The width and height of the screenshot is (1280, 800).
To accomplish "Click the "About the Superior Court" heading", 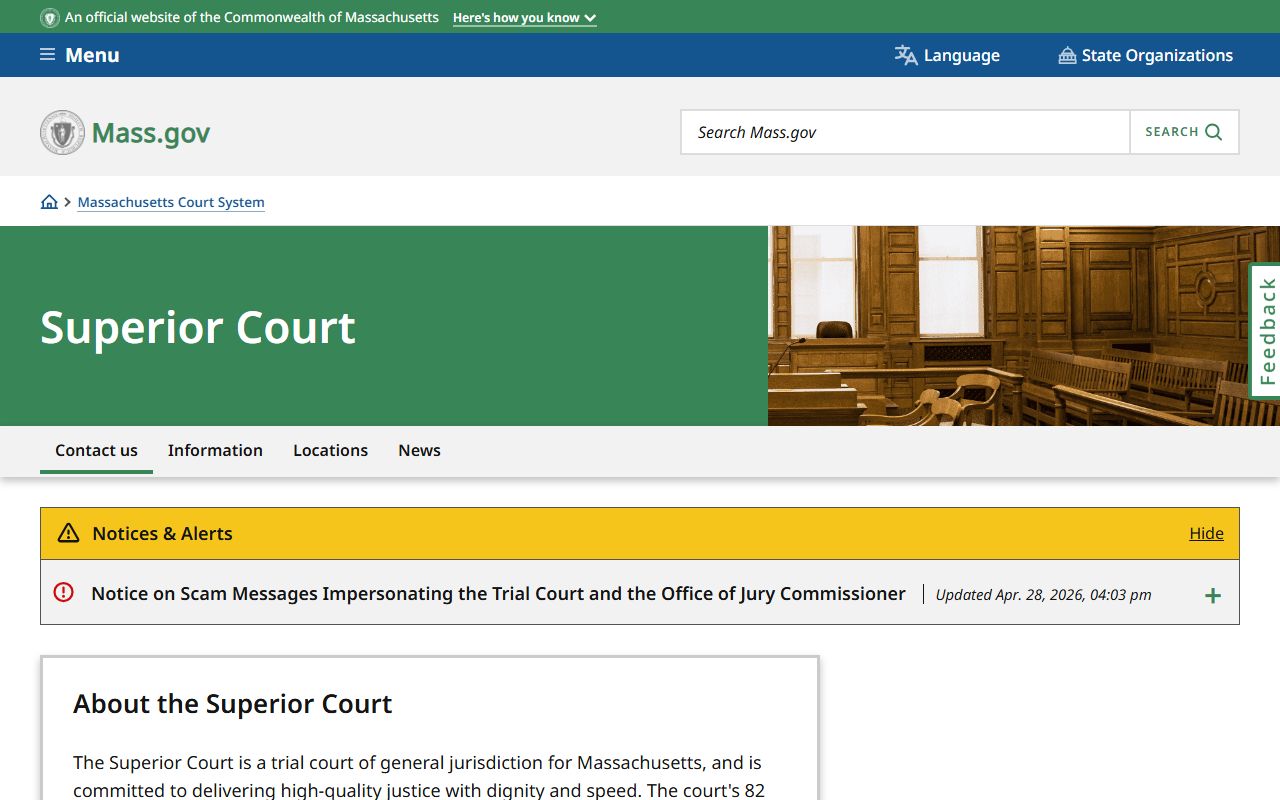I will (x=233, y=704).
